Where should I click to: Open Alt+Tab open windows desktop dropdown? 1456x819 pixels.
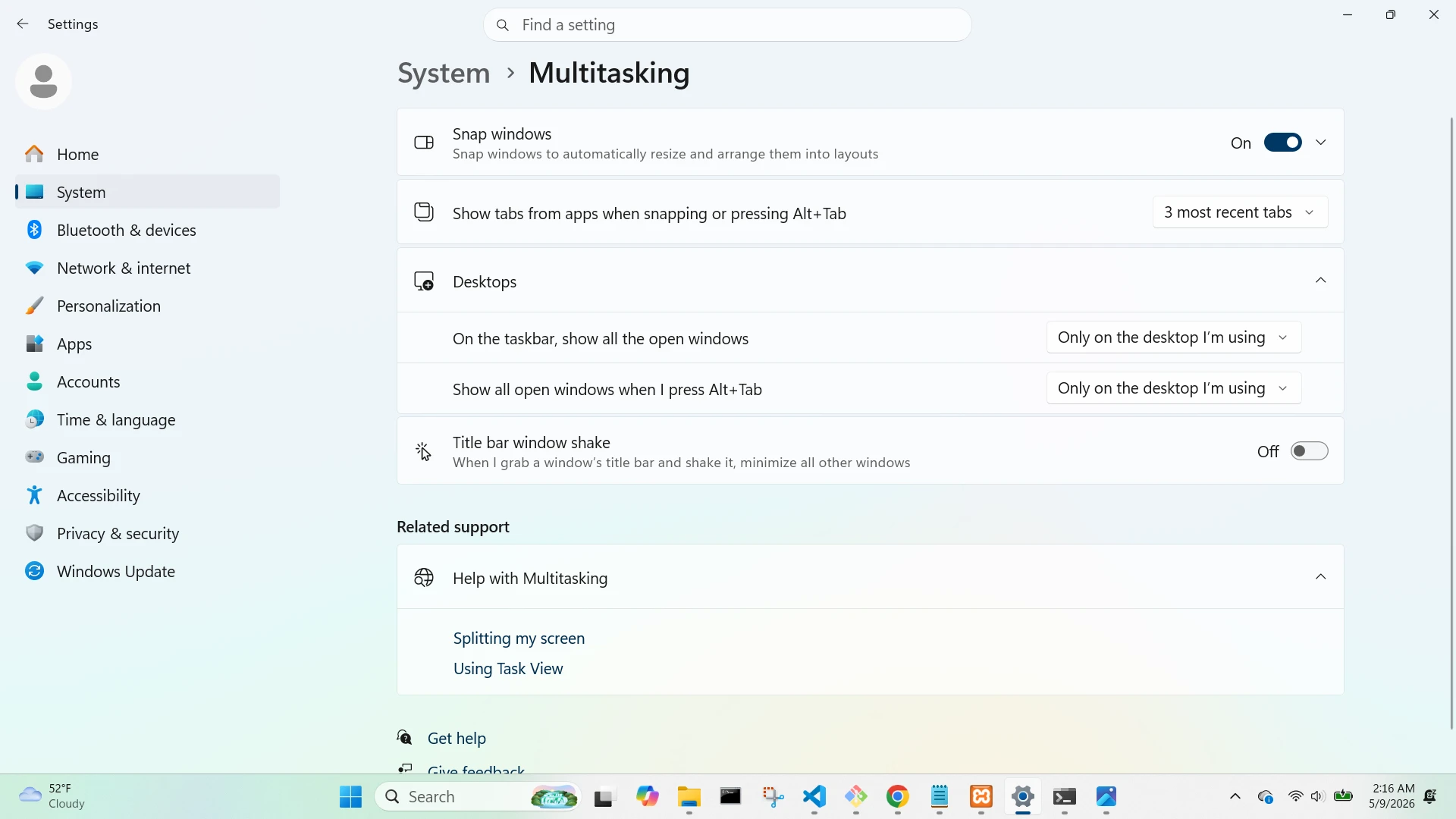(x=1174, y=388)
